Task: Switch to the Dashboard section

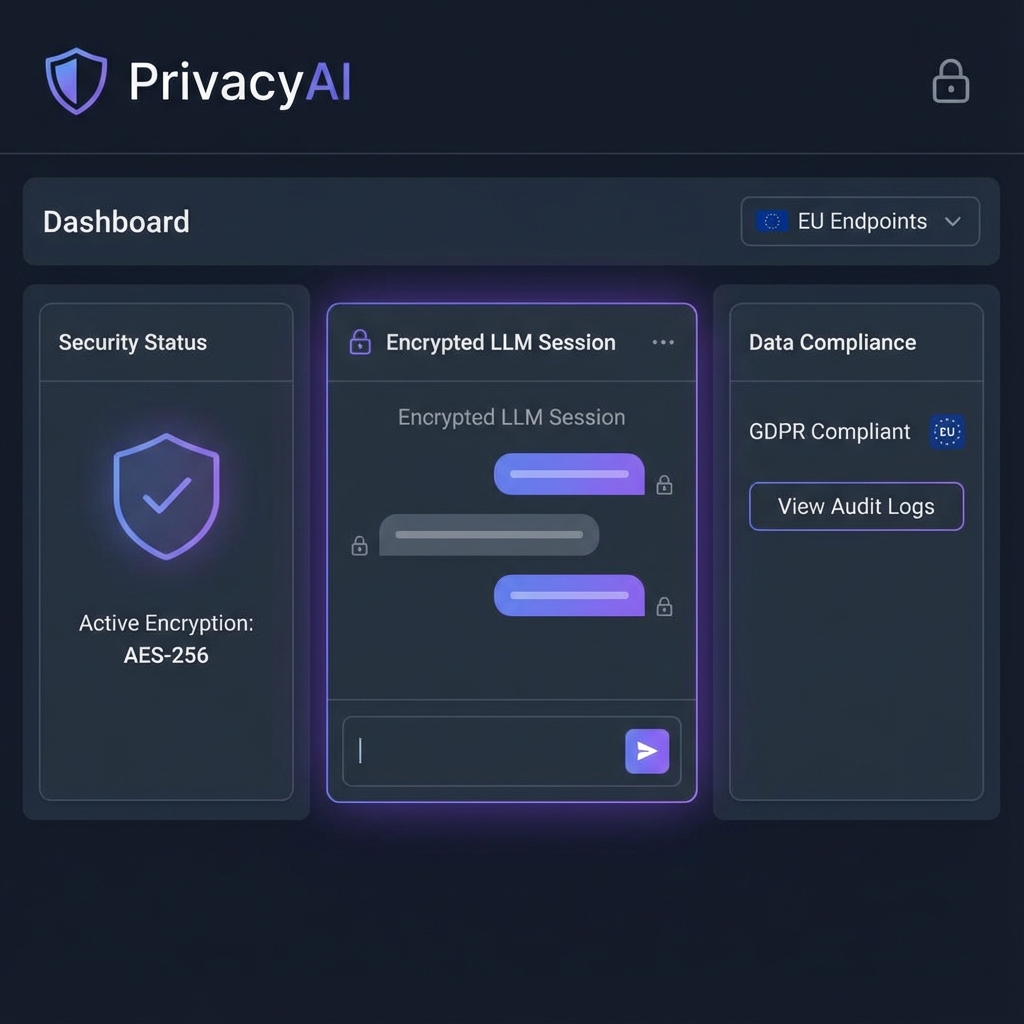Action: click(115, 221)
